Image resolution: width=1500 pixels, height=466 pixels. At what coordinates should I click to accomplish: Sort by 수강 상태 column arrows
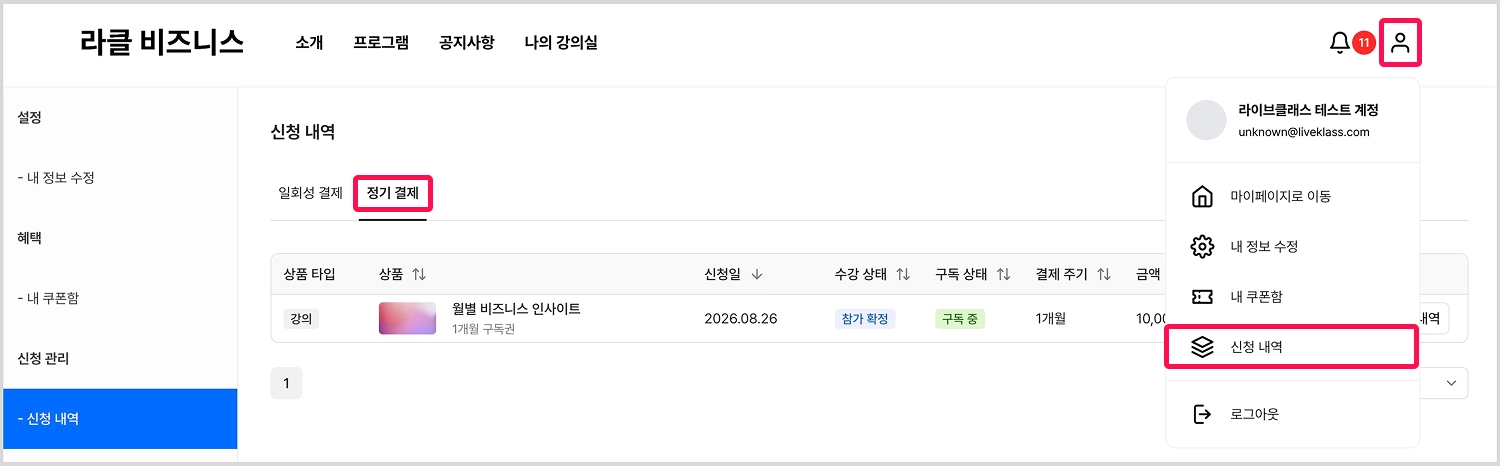(x=903, y=274)
